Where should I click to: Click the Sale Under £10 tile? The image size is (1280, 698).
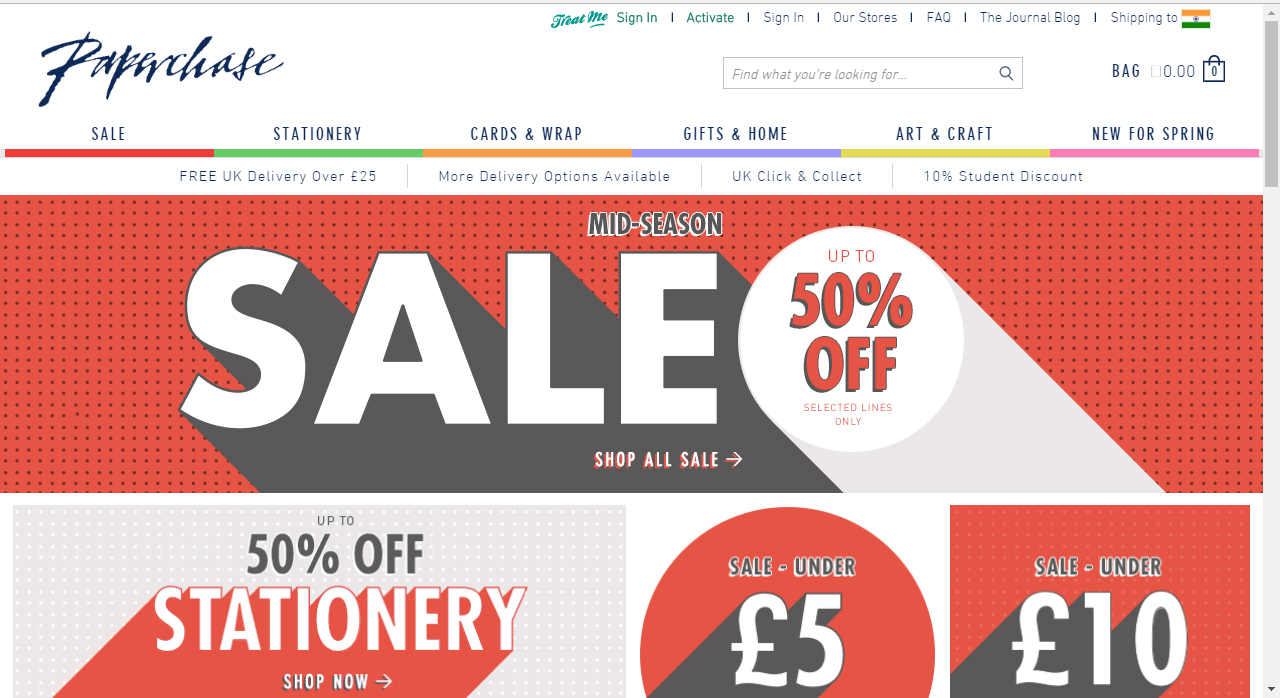1100,602
